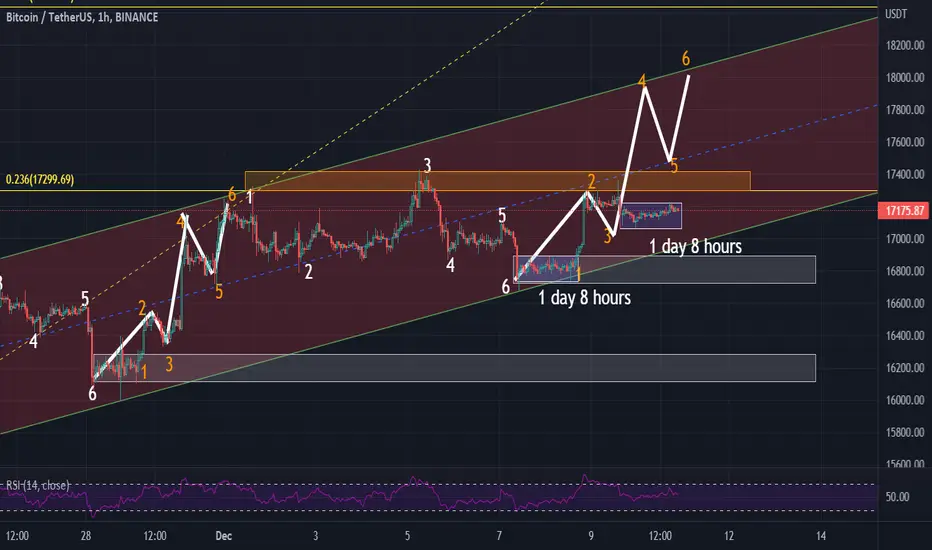The width and height of the screenshot is (932, 550).
Task: Click the 16400.00 price axis label
Action: (905, 336)
